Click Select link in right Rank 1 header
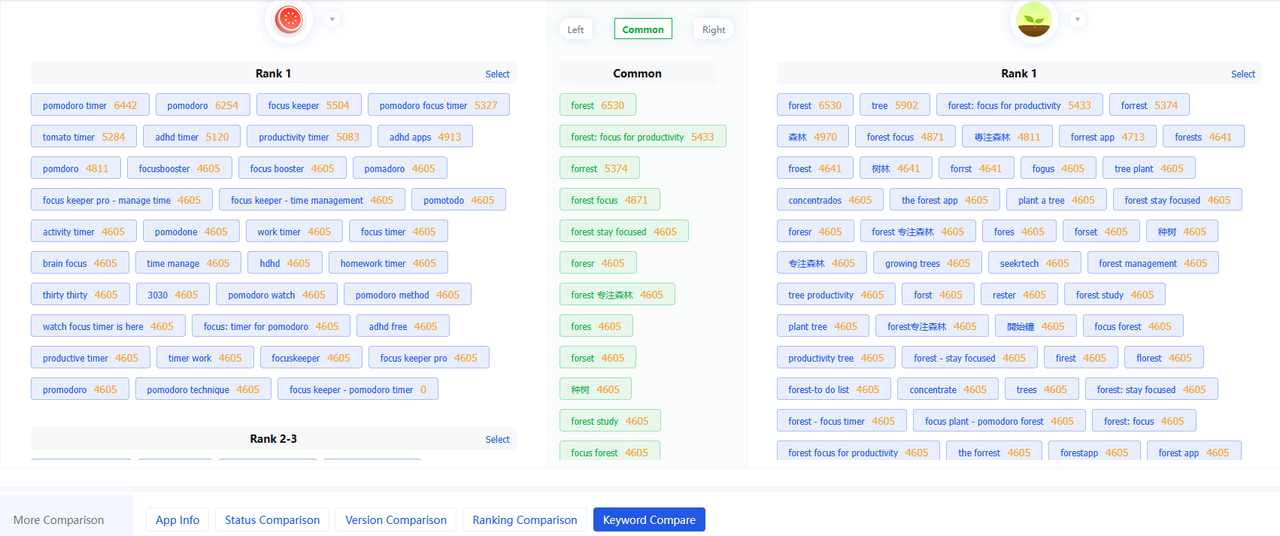The width and height of the screenshot is (1280, 536). [1243, 74]
